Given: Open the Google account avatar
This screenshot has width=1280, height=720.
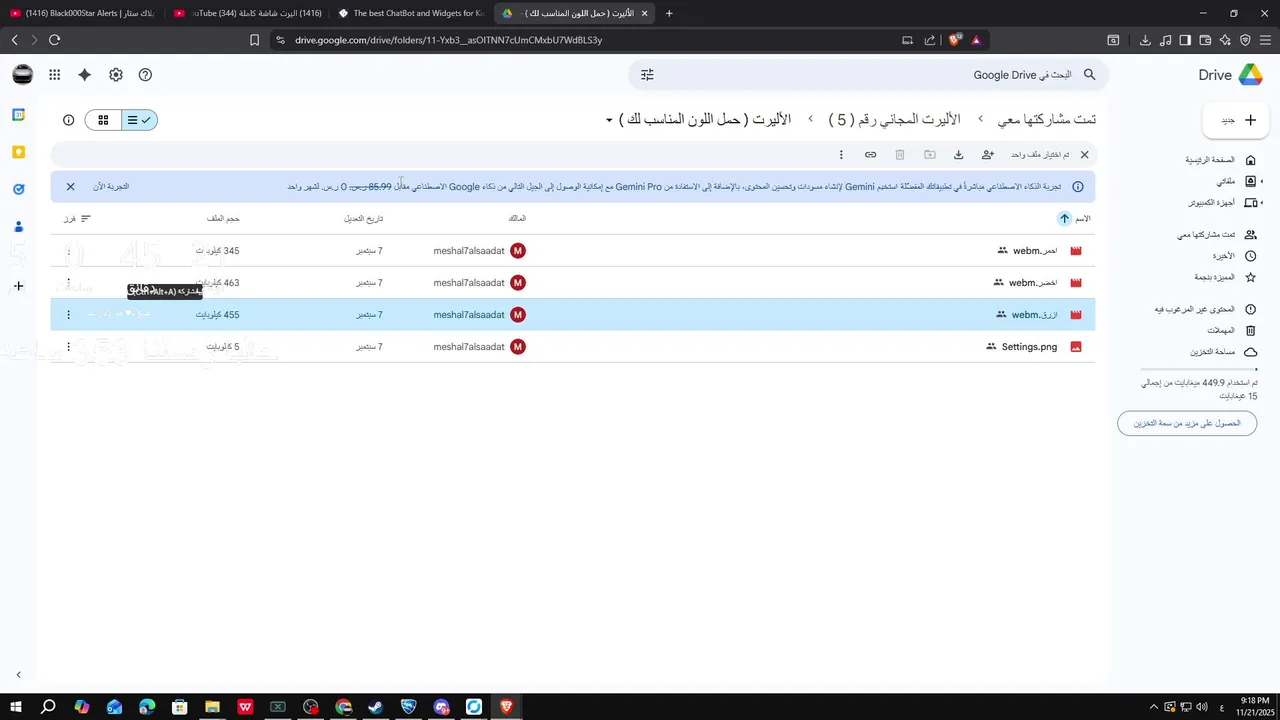Looking at the screenshot, I should click(x=23, y=75).
